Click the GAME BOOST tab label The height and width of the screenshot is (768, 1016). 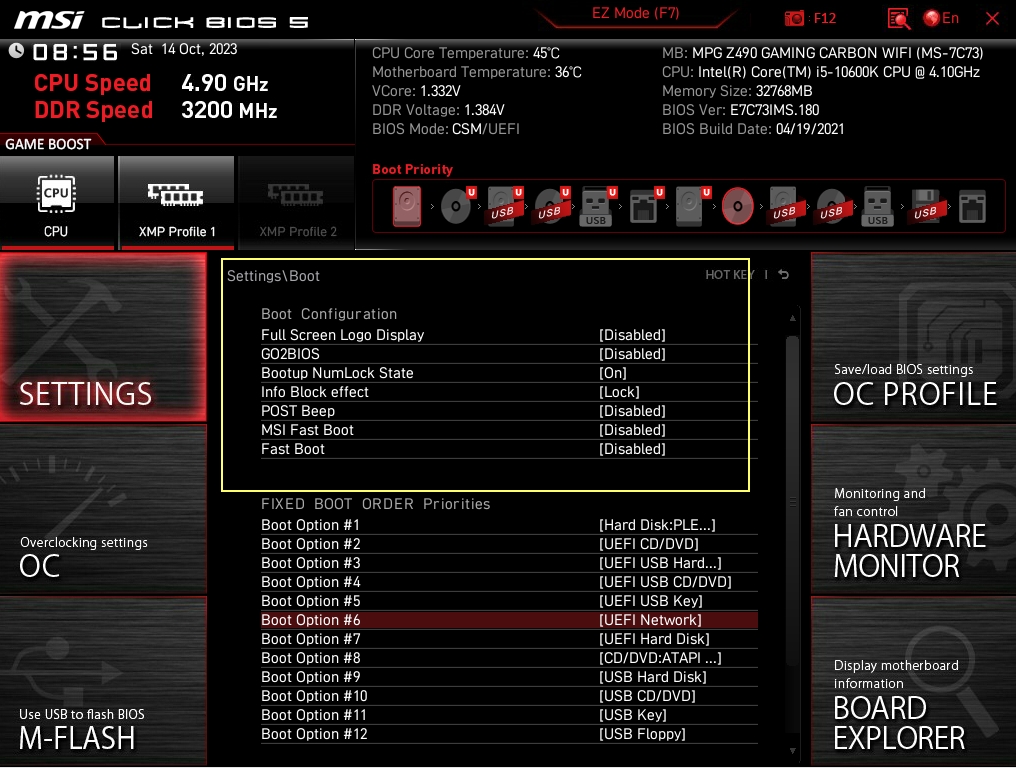click(x=49, y=144)
